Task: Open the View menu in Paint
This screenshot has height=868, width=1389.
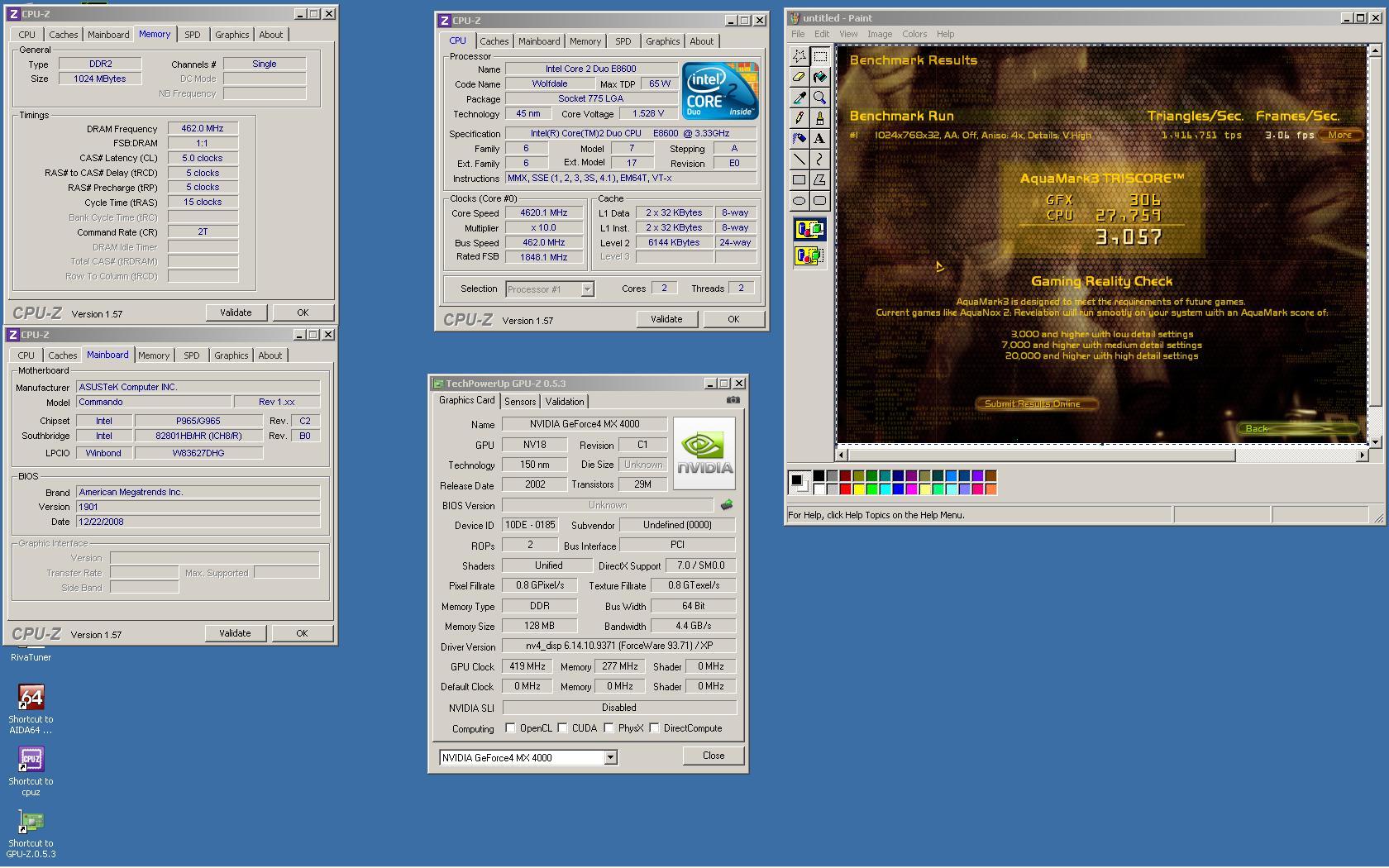Action: tap(848, 34)
